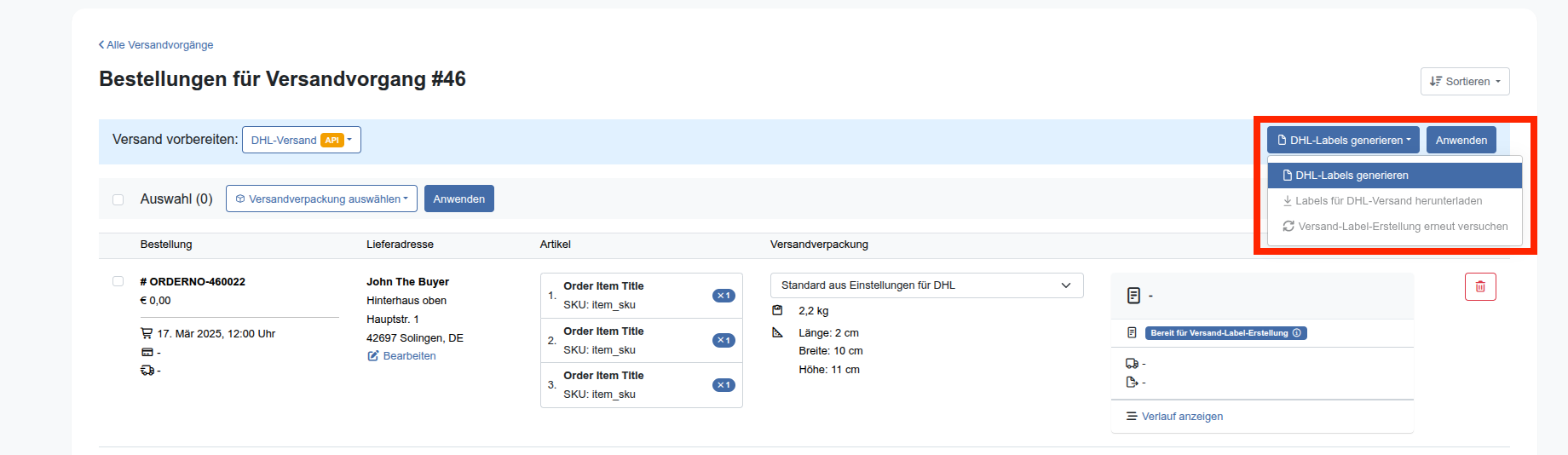Click the Versandverpackung column header
The width and height of the screenshot is (1568, 455).
(819, 245)
